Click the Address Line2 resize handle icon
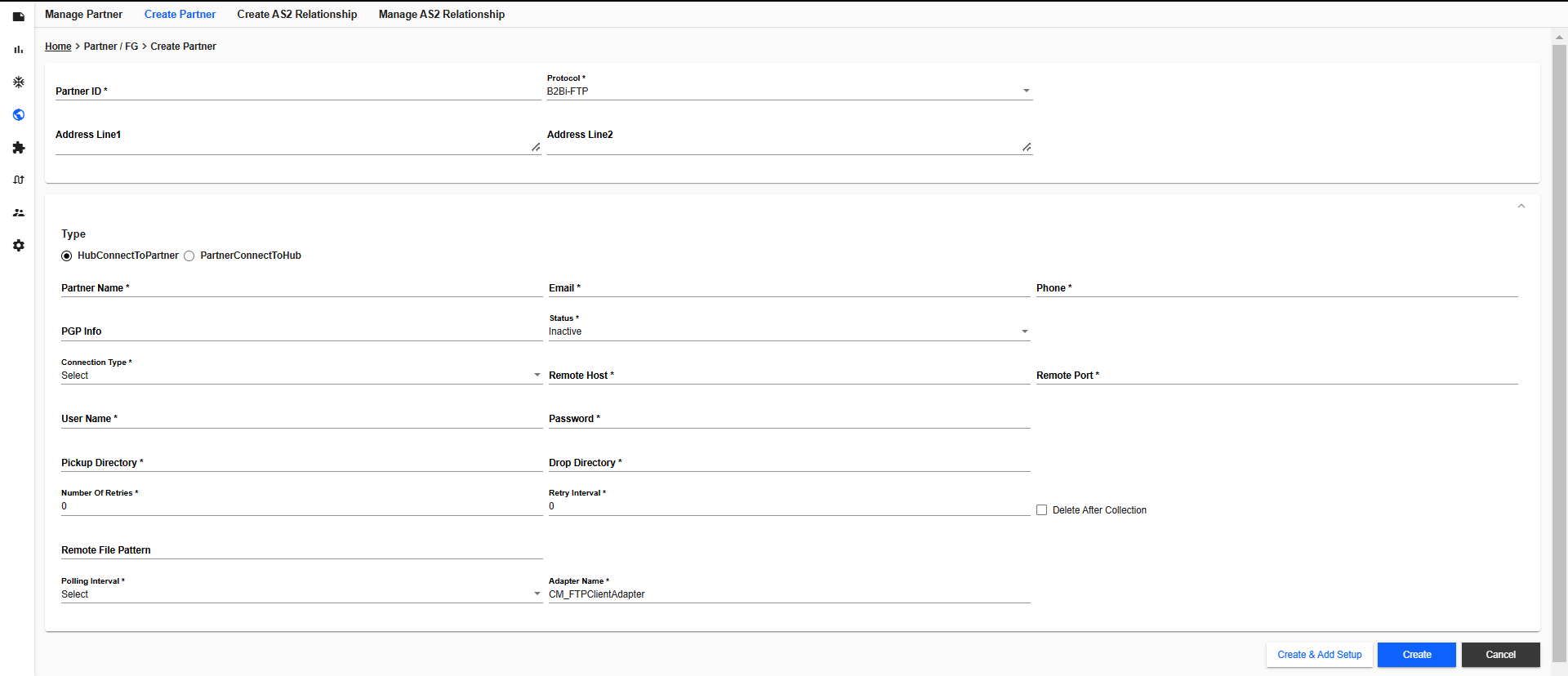This screenshot has width=1568, height=676. pos(1027,147)
